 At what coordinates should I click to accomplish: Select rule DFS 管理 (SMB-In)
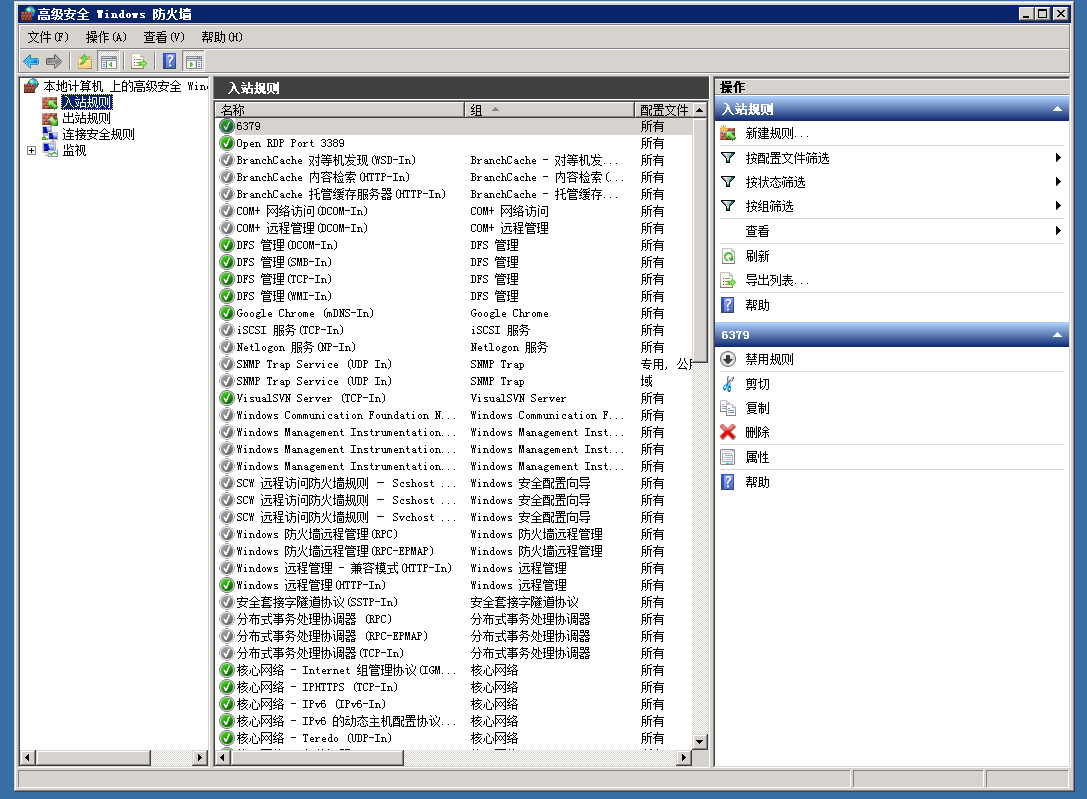point(454,262)
